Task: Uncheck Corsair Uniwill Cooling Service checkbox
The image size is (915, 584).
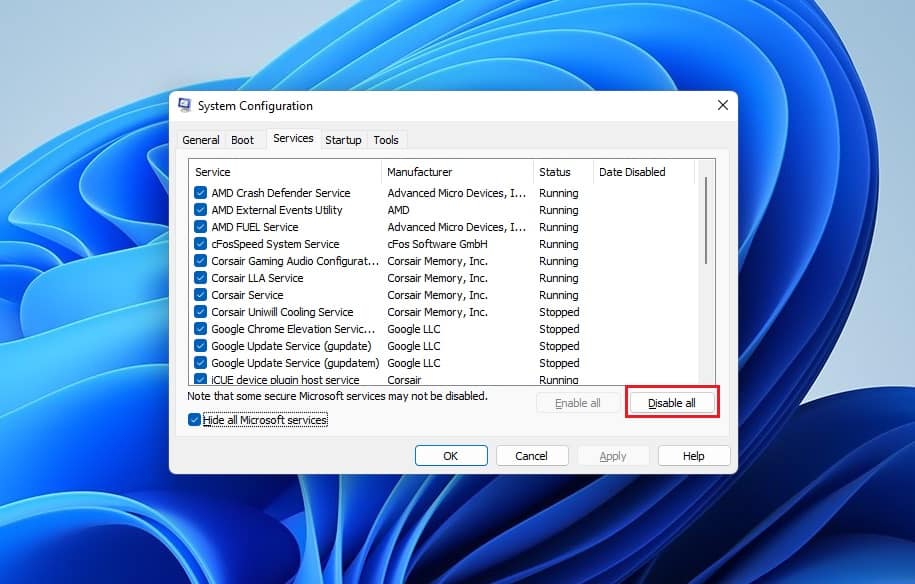Action: pos(200,312)
